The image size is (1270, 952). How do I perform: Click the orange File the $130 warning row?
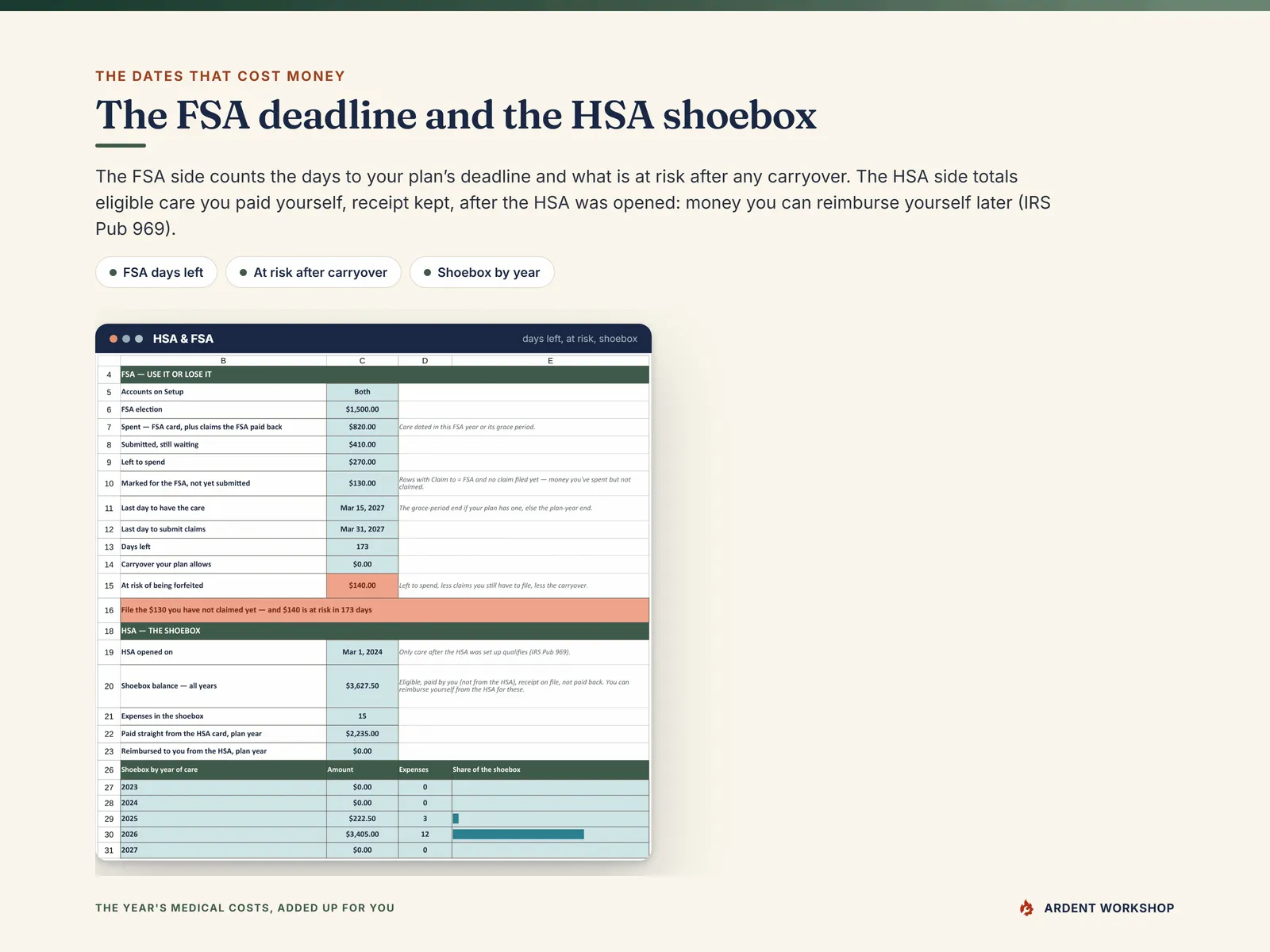pos(384,610)
